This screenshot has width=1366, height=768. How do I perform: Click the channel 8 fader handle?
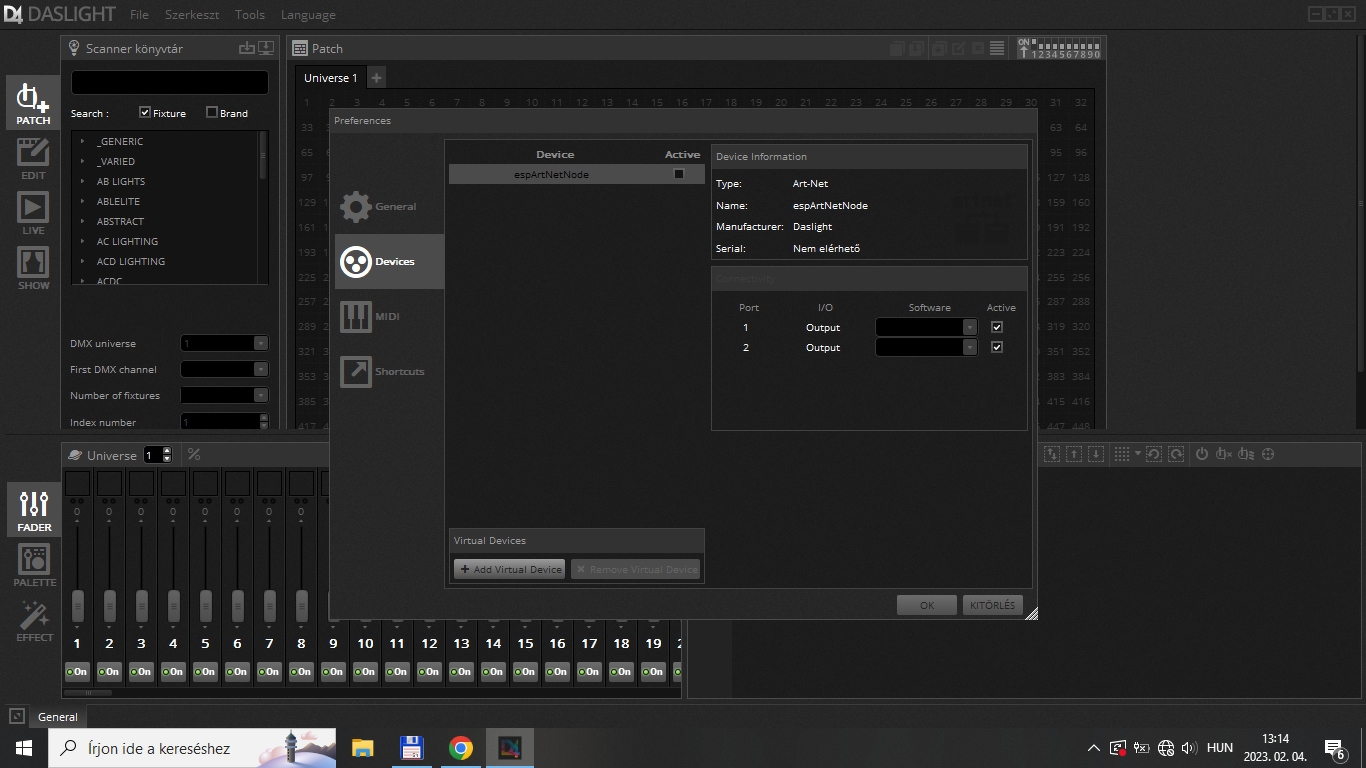[301, 605]
